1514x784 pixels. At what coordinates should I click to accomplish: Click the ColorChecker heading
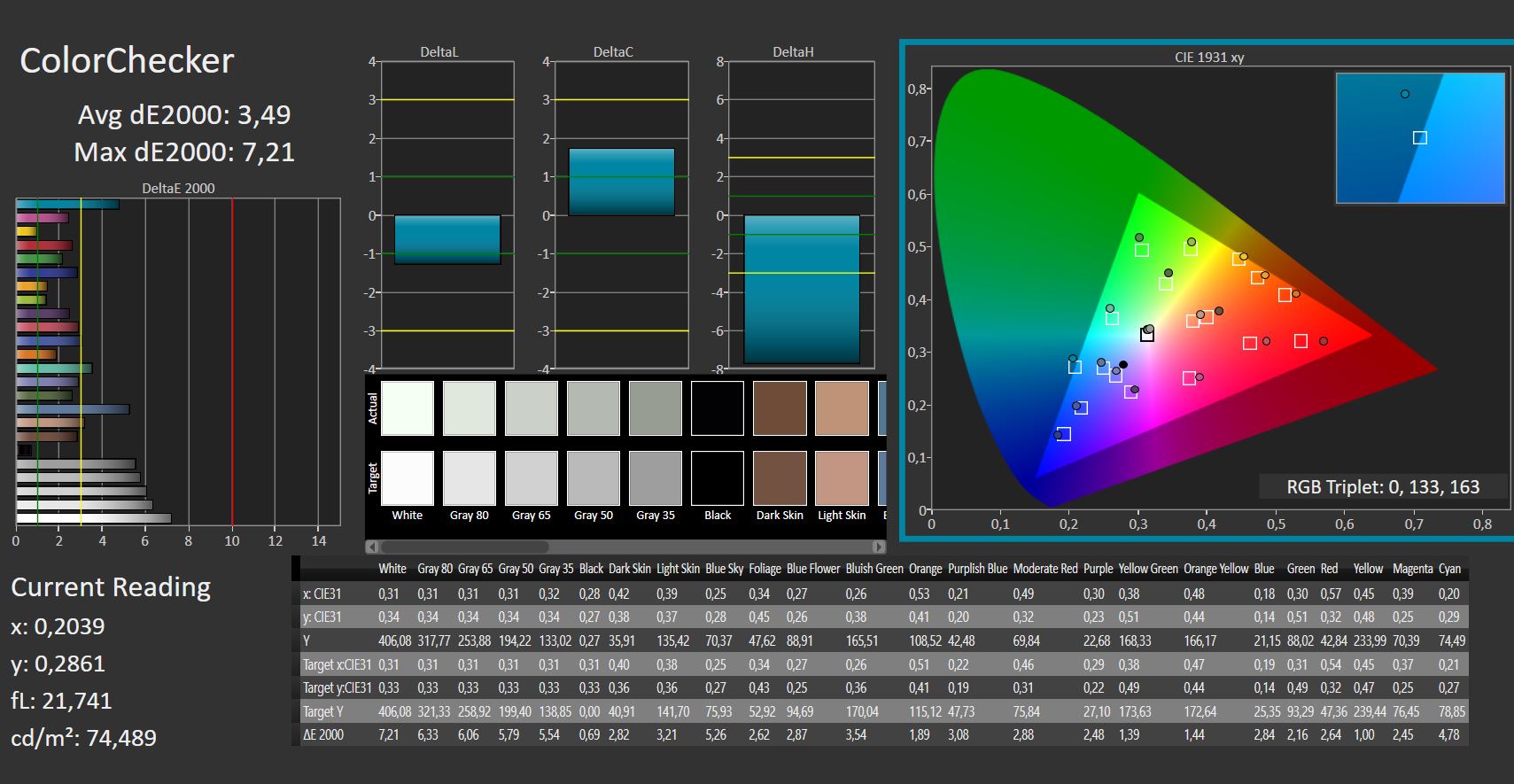click(x=127, y=60)
